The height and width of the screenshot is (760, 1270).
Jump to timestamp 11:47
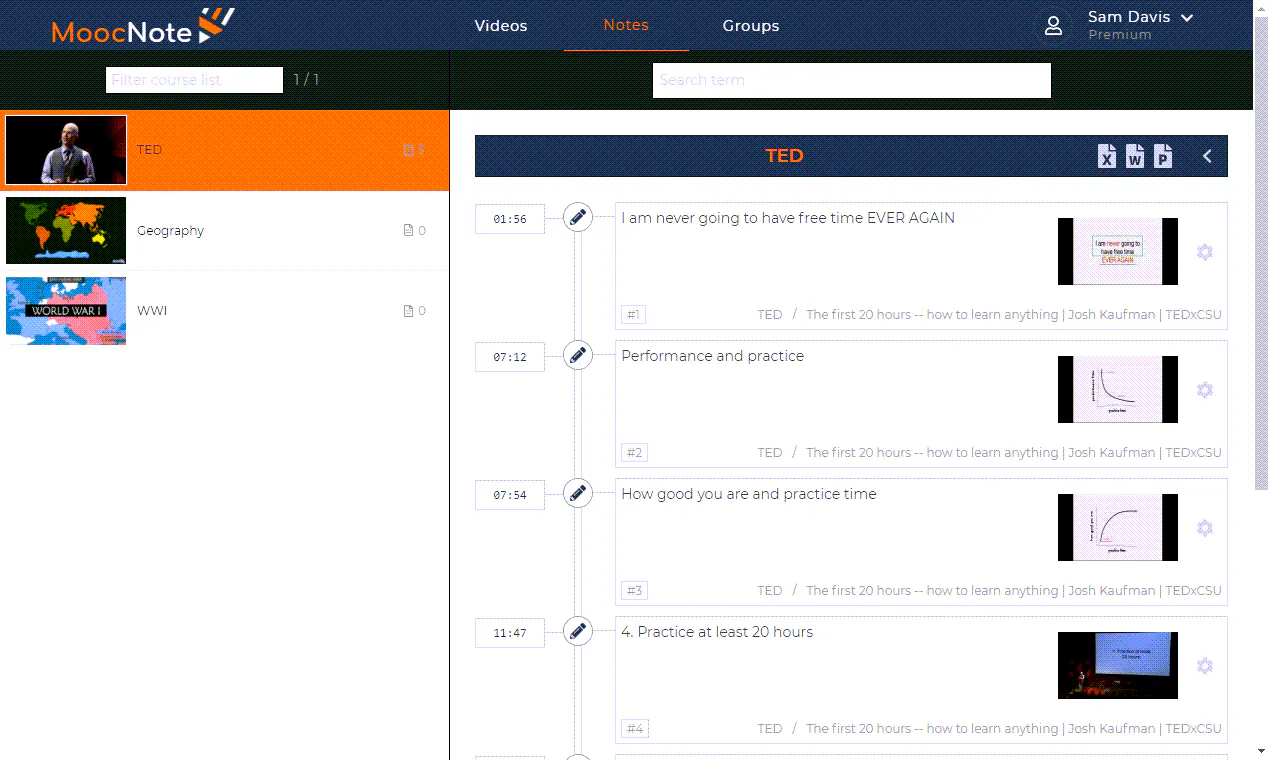point(510,633)
